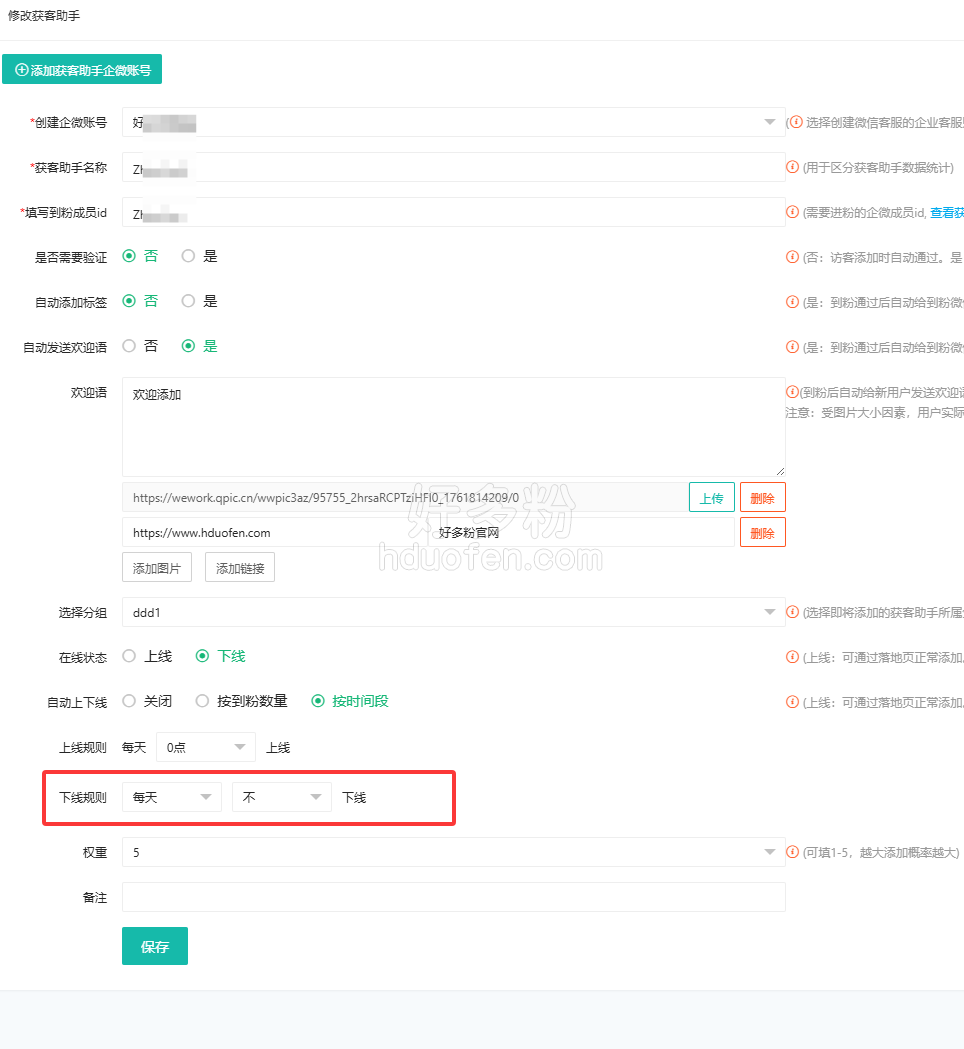Choose 按到粉数量 for 自动上下线
The height and width of the screenshot is (1049, 964).
(202, 701)
